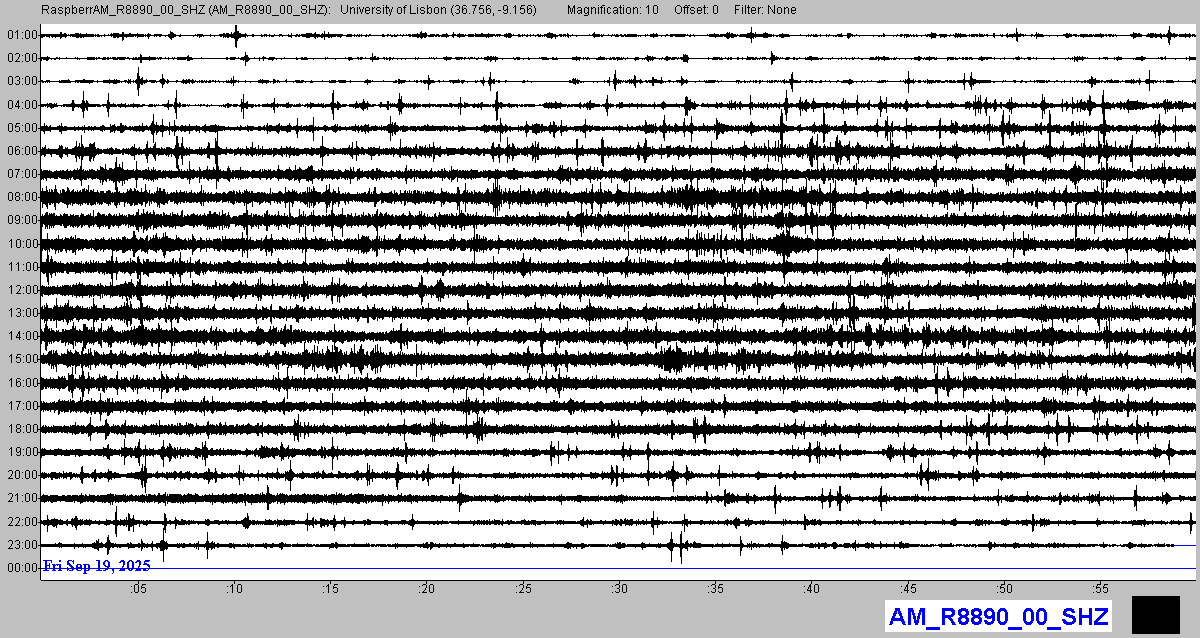
Task: Click the Offset: 0 header text
Action: [696, 10]
